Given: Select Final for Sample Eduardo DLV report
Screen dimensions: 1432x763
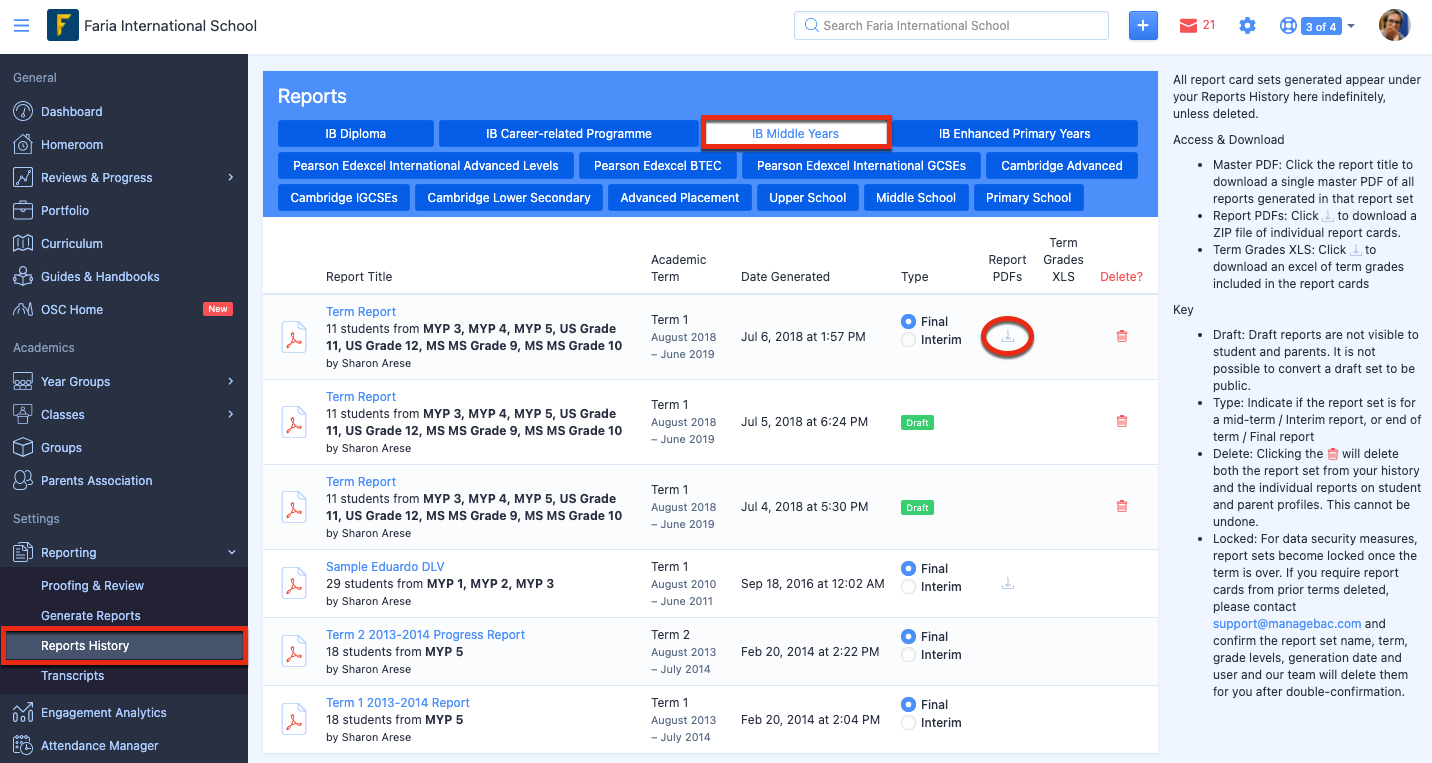Looking at the screenshot, I should pos(908,568).
